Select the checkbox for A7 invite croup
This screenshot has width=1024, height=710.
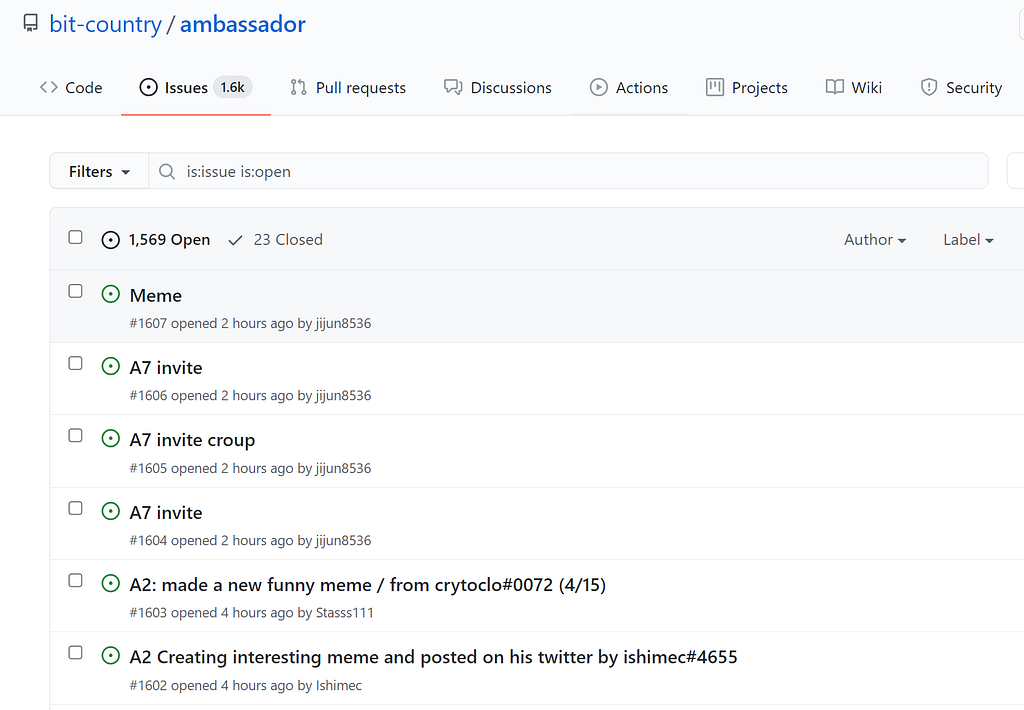tap(76, 436)
